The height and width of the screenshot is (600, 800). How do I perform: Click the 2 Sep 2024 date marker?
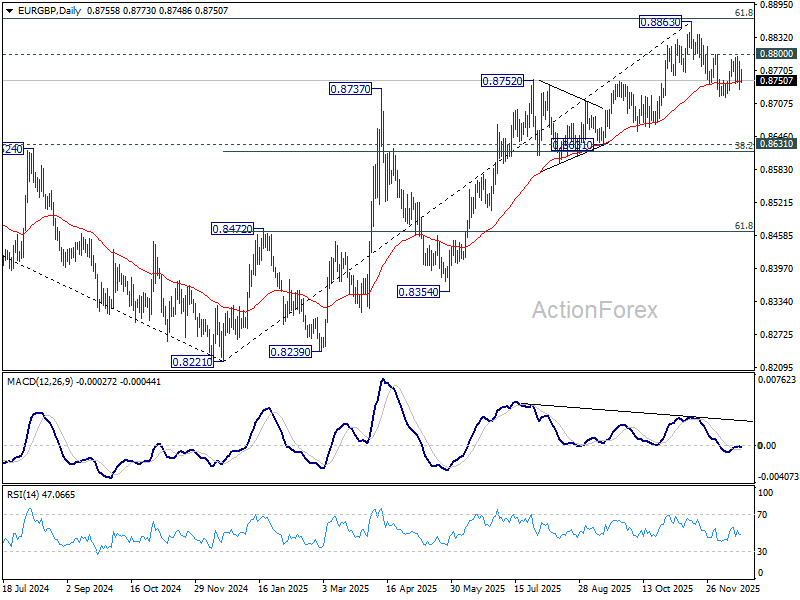coord(90,589)
